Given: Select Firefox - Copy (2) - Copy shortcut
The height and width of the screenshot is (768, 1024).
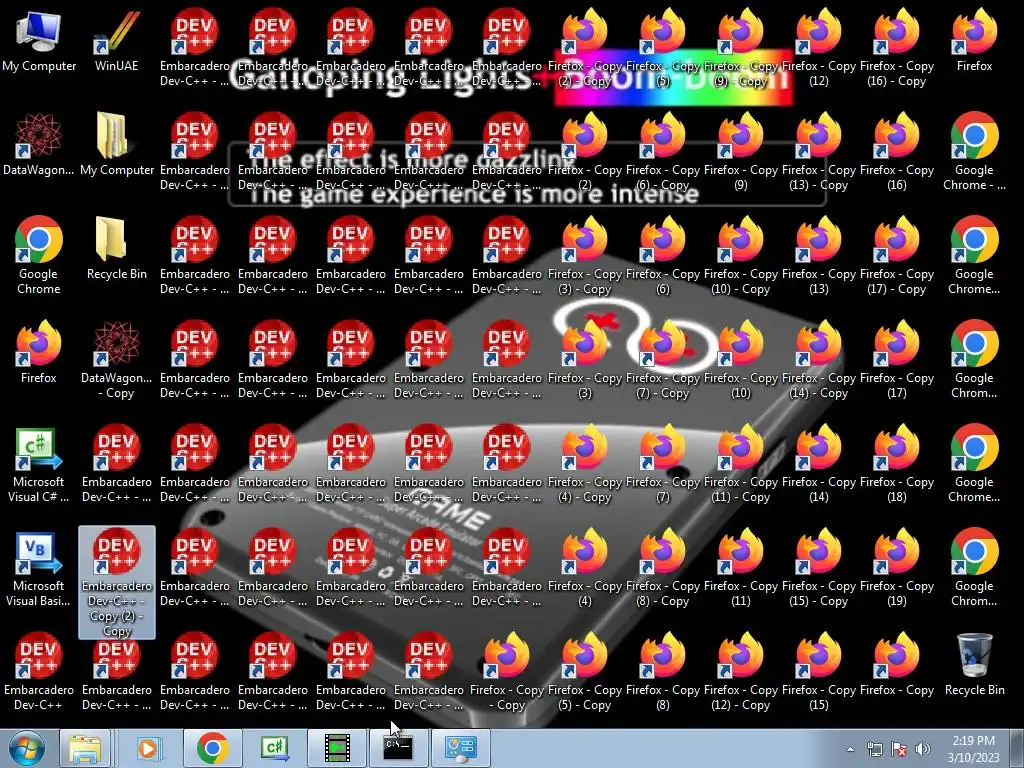Looking at the screenshot, I should pyautogui.click(x=584, y=48).
